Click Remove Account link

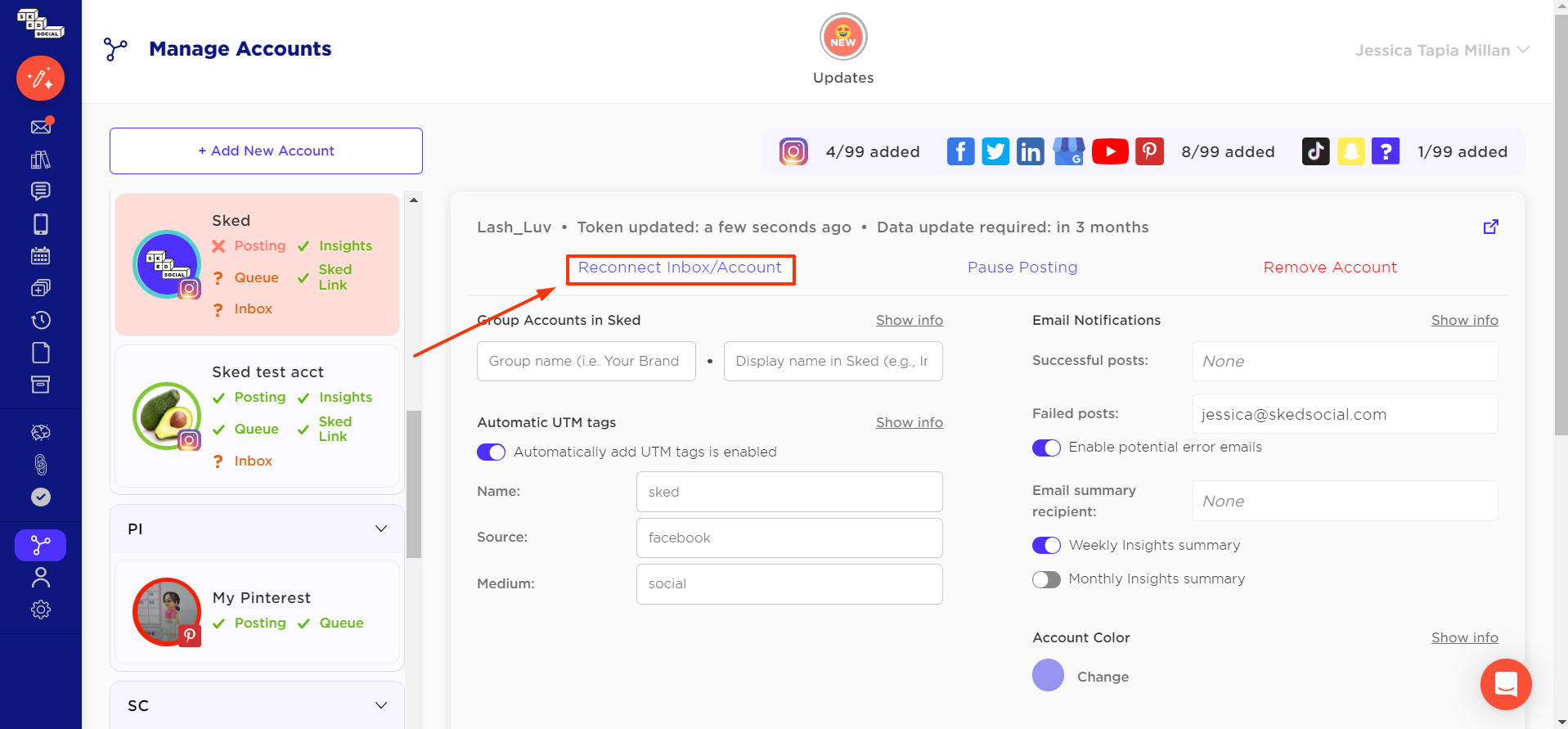1330,268
